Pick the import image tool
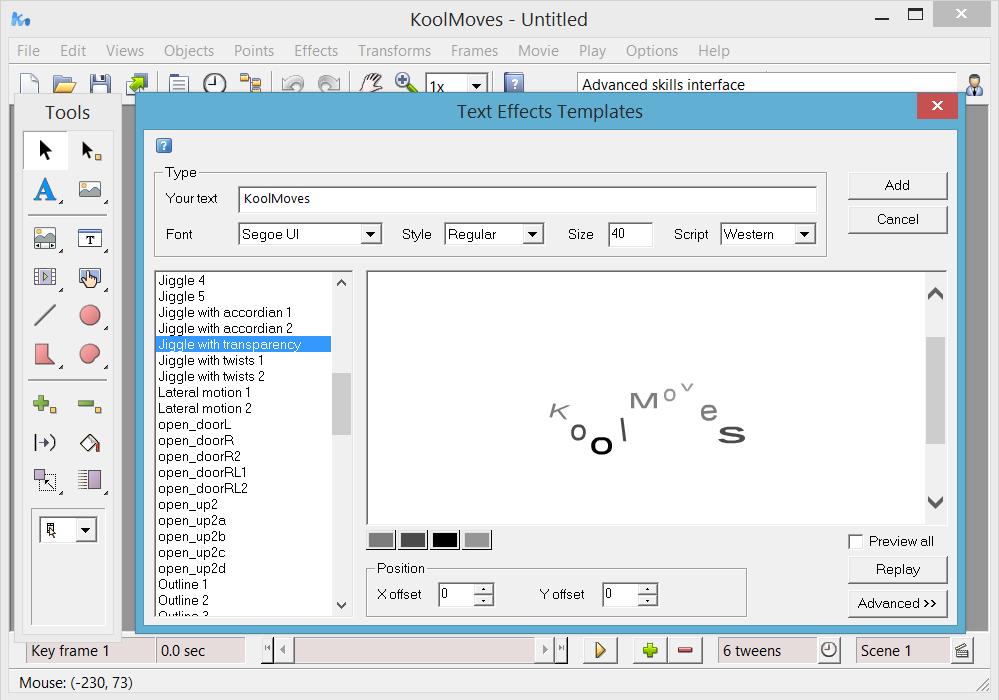 click(x=90, y=189)
